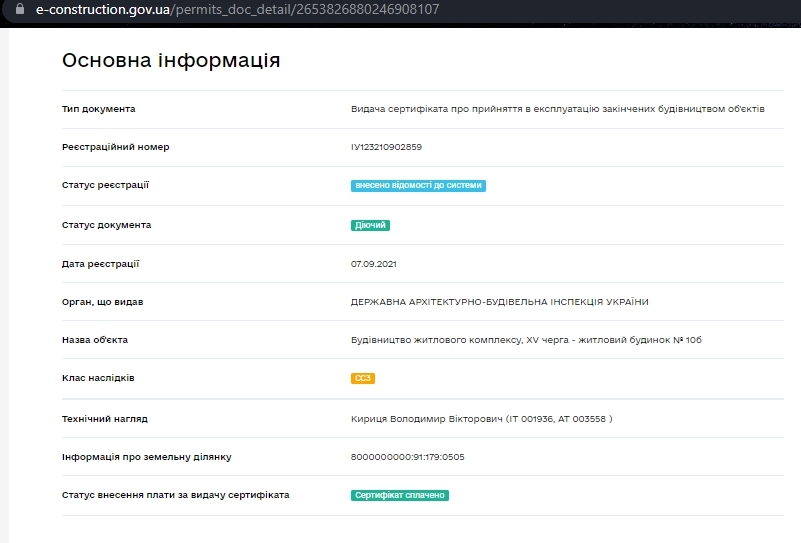Click the 'Назва об'єкта' label
801x543 pixels.
click(95, 340)
